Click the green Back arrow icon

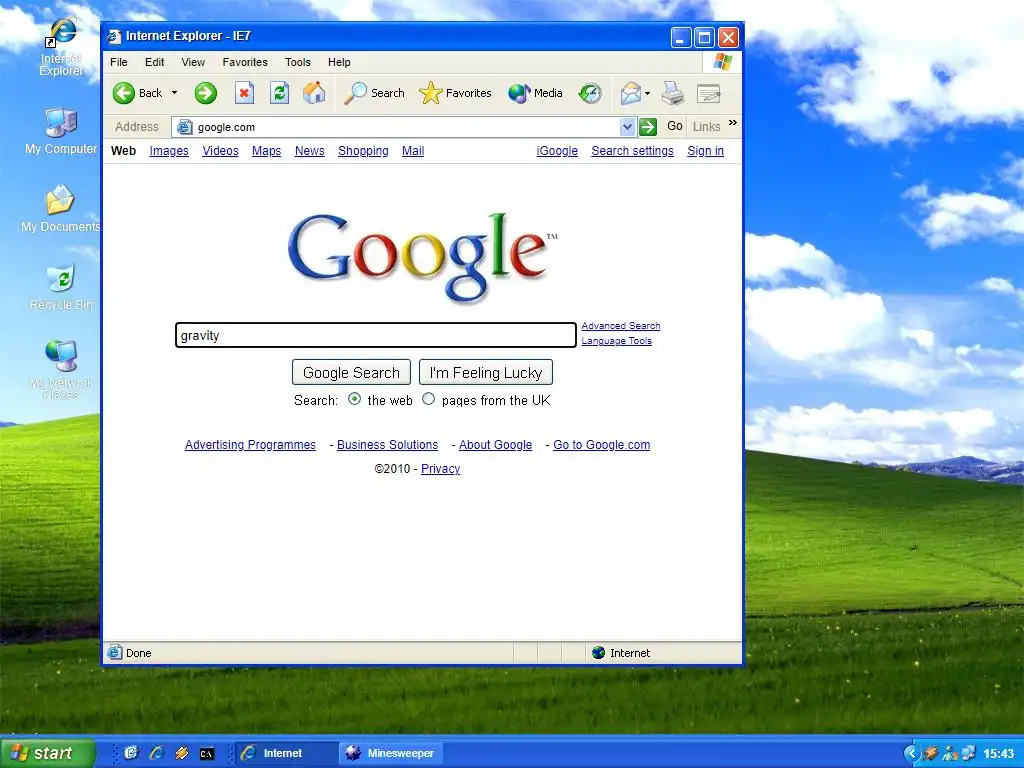123,93
